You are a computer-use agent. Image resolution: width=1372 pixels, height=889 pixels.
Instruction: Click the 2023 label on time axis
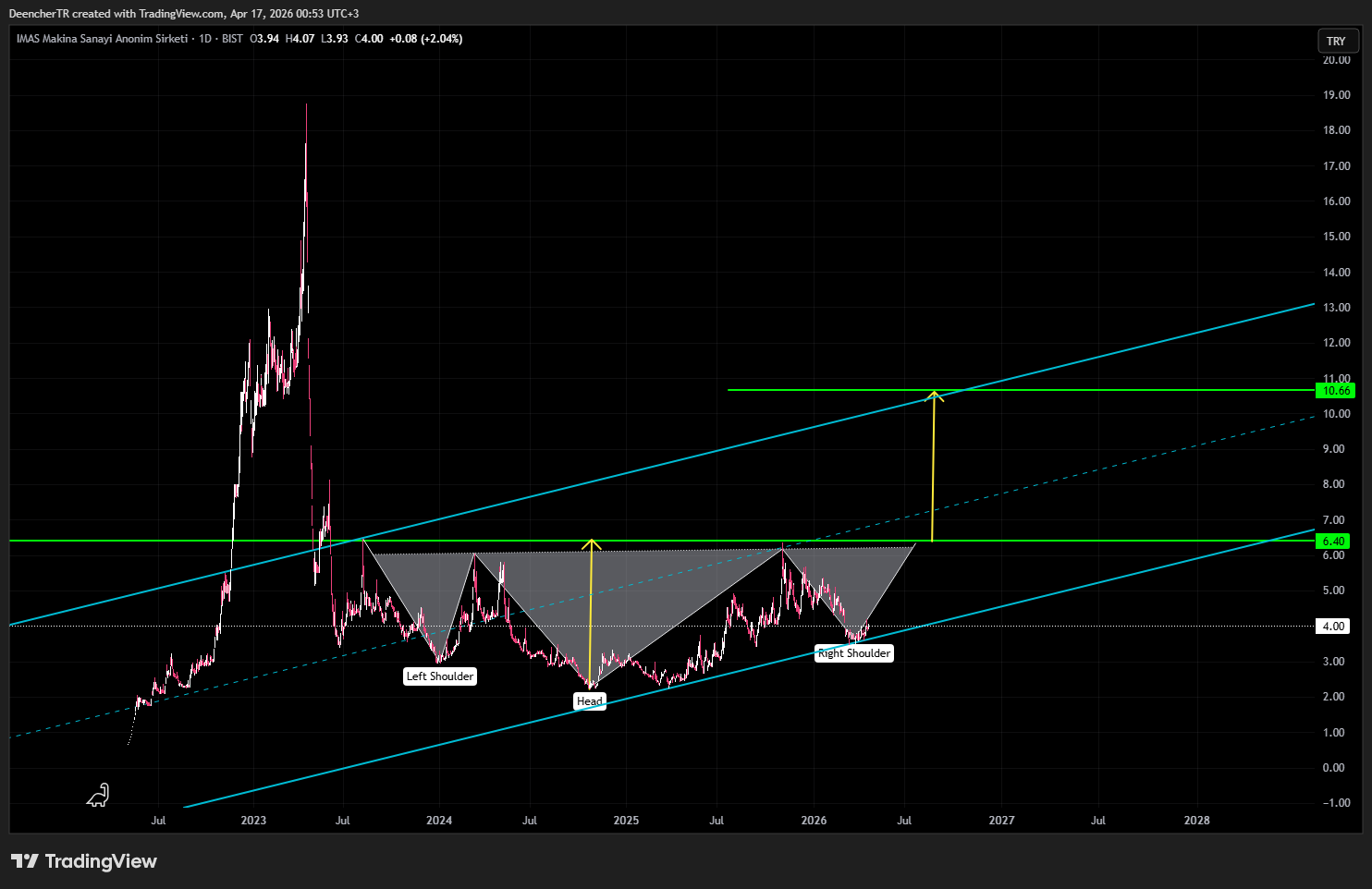tap(253, 821)
